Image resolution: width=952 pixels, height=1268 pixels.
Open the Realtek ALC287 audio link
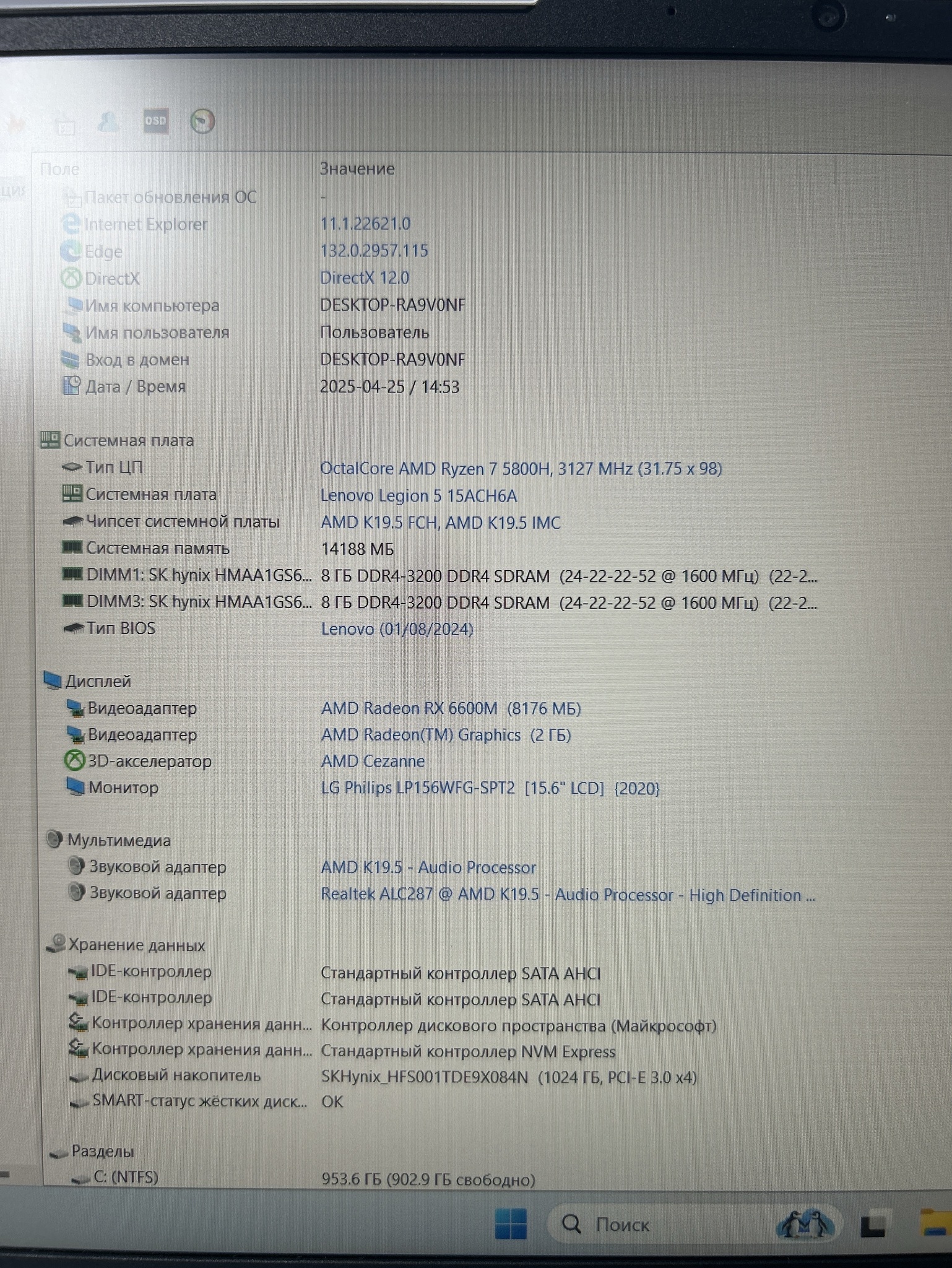[568, 895]
